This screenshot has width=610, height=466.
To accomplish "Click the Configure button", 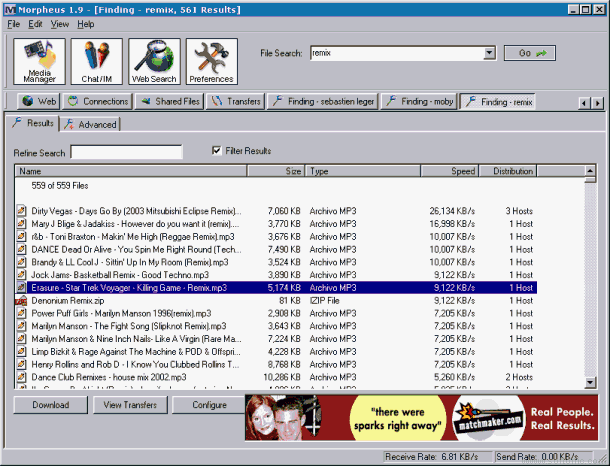I will [x=209, y=405].
